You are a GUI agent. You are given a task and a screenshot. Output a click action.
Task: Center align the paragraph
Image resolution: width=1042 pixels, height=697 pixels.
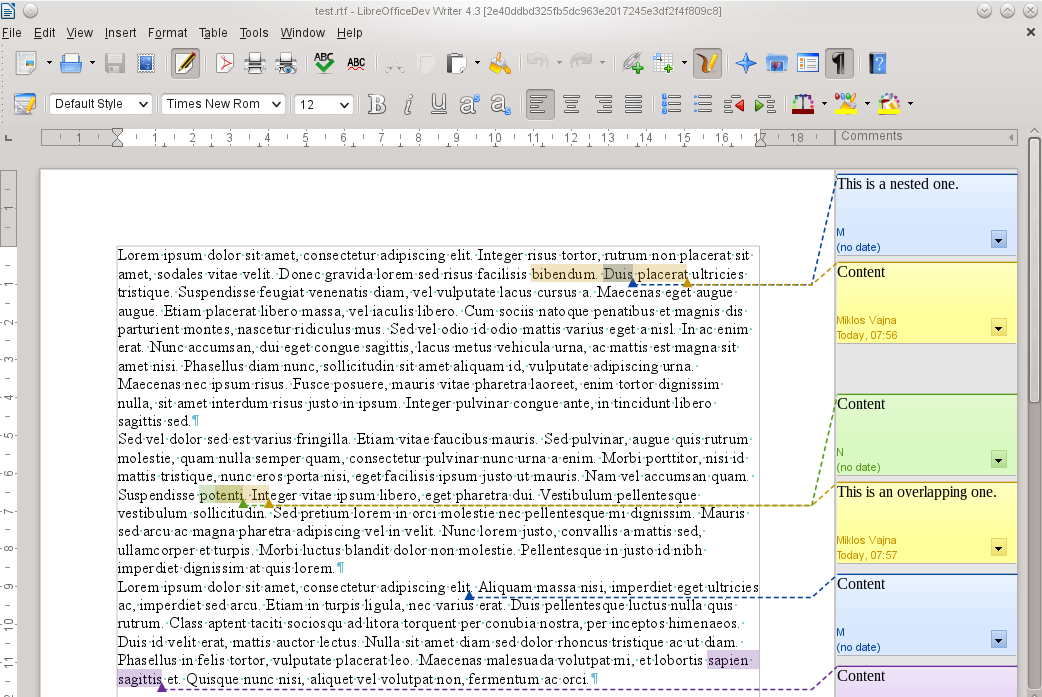click(x=571, y=104)
